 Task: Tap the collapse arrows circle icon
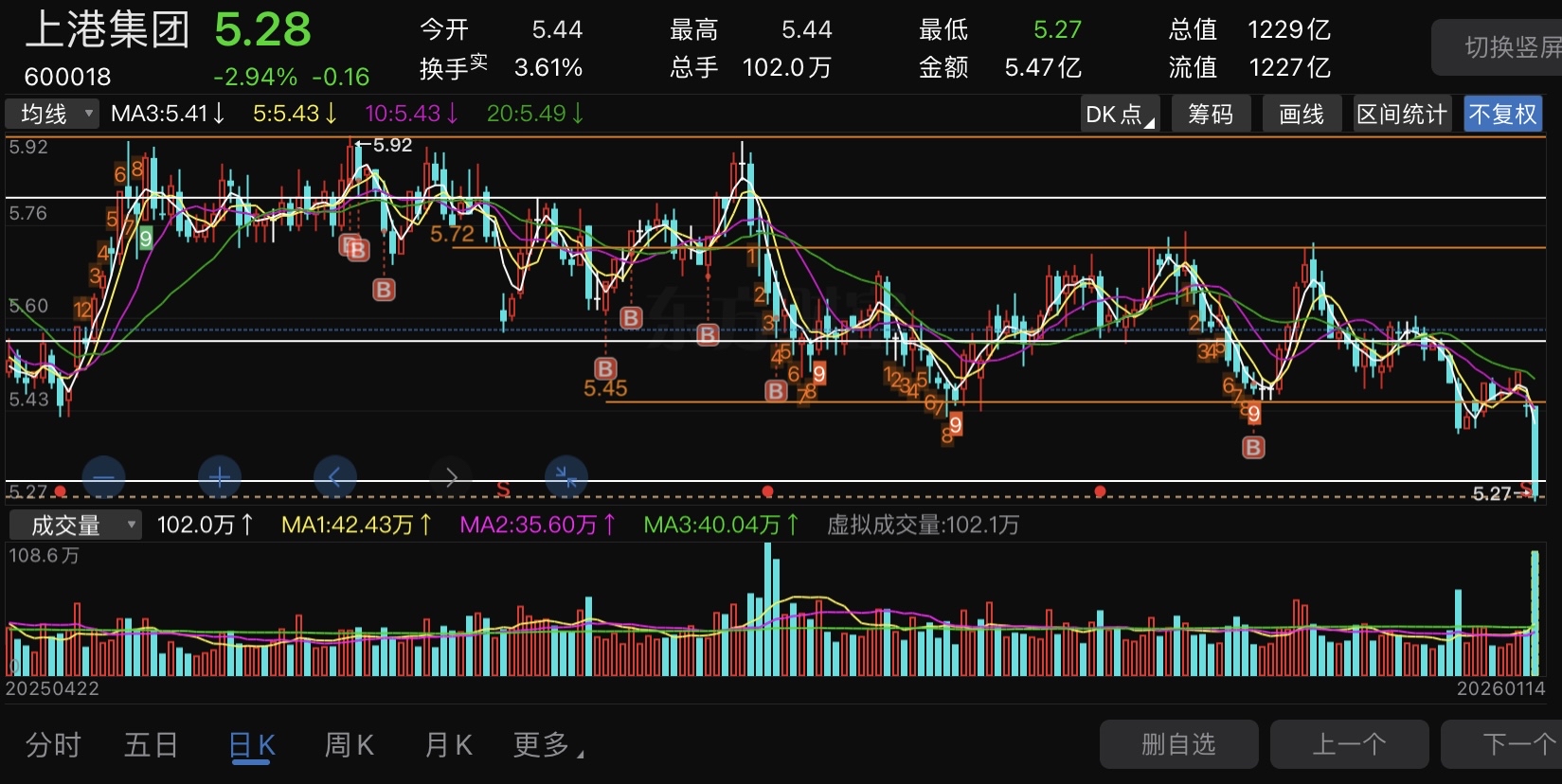pyautogui.click(x=566, y=477)
